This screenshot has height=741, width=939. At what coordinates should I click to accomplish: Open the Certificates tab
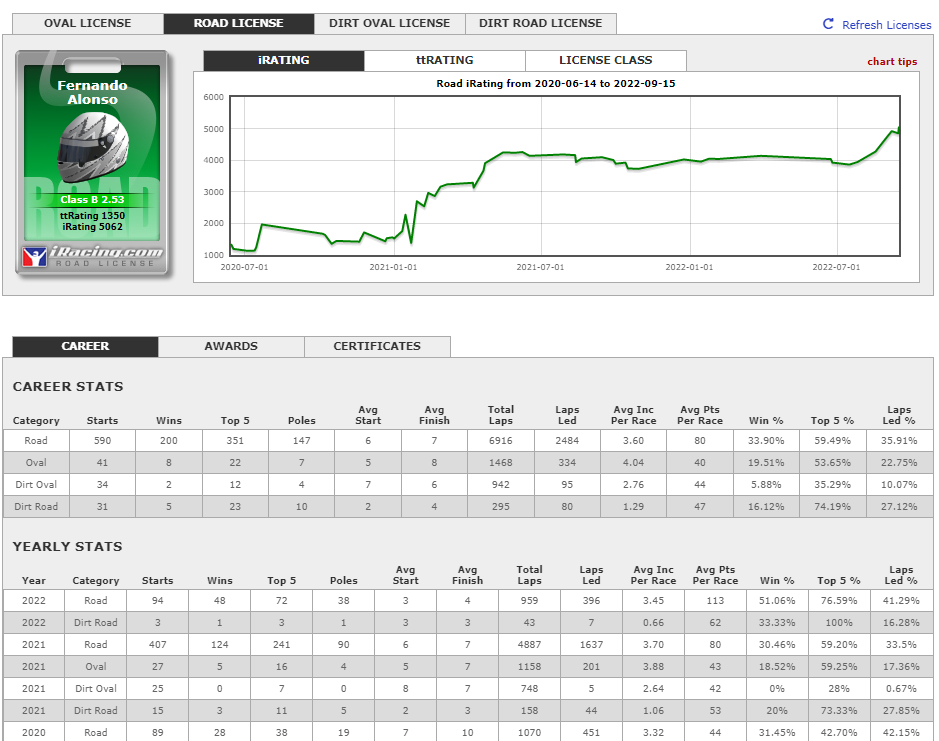377,346
